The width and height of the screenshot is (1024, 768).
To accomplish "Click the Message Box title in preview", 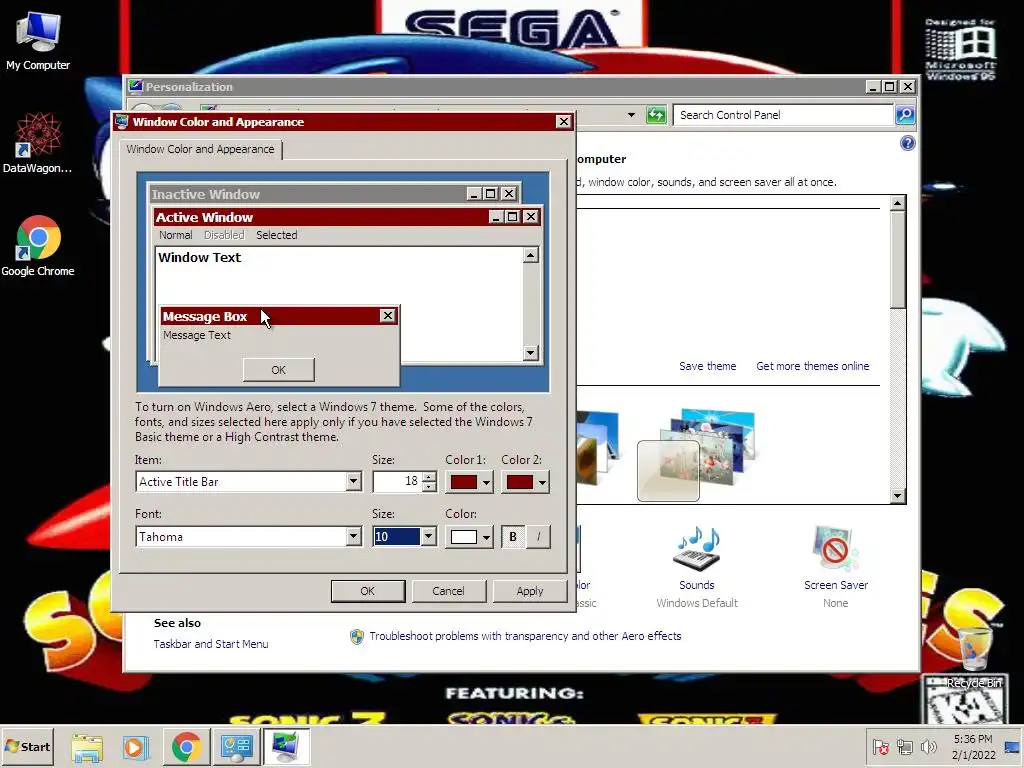I will pyautogui.click(x=280, y=316).
